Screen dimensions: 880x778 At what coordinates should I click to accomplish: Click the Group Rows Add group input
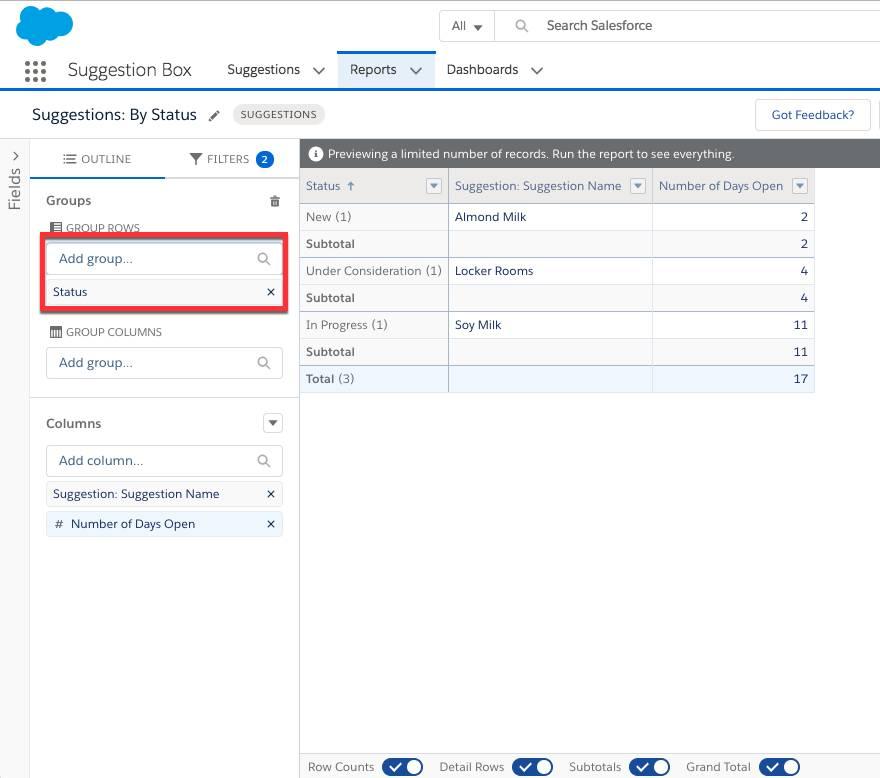coord(164,259)
